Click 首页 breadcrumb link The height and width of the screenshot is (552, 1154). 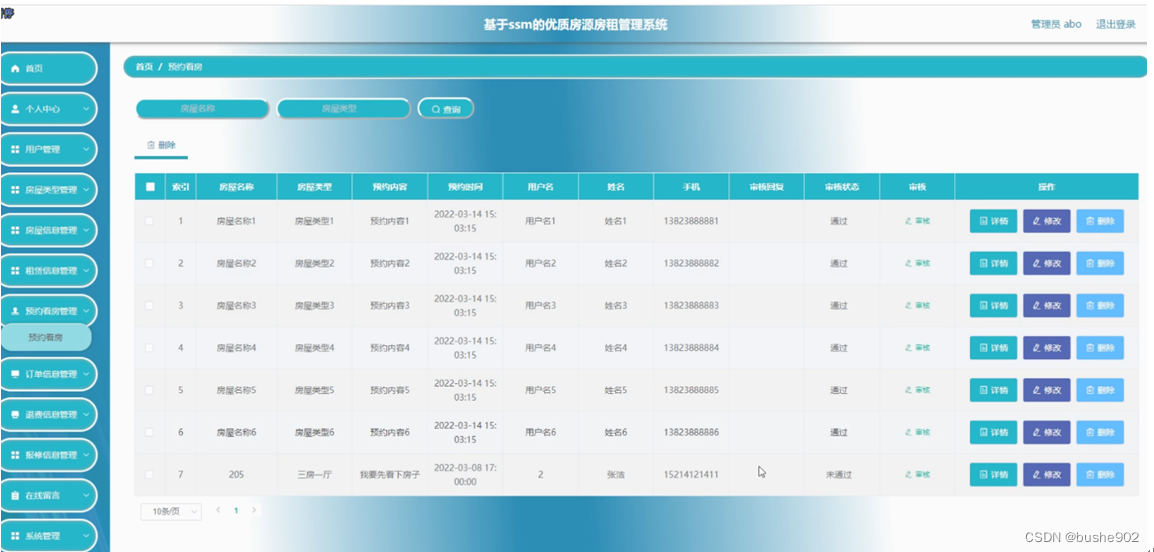click(x=144, y=67)
